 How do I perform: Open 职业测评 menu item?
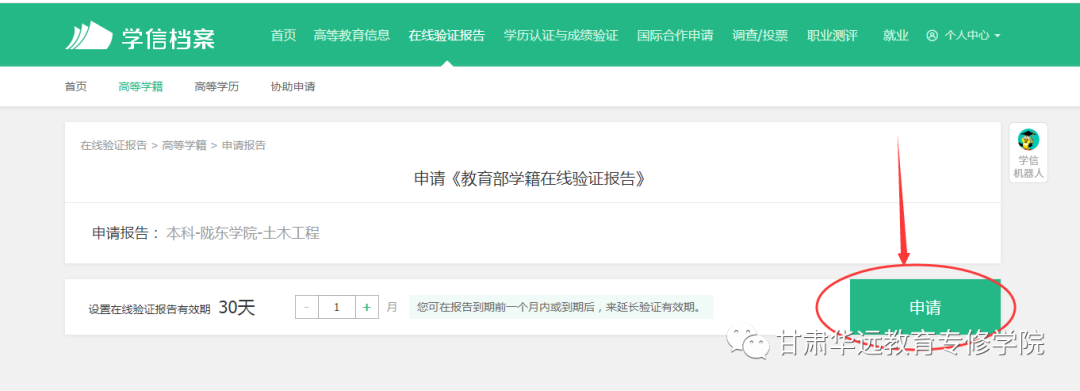point(832,35)
